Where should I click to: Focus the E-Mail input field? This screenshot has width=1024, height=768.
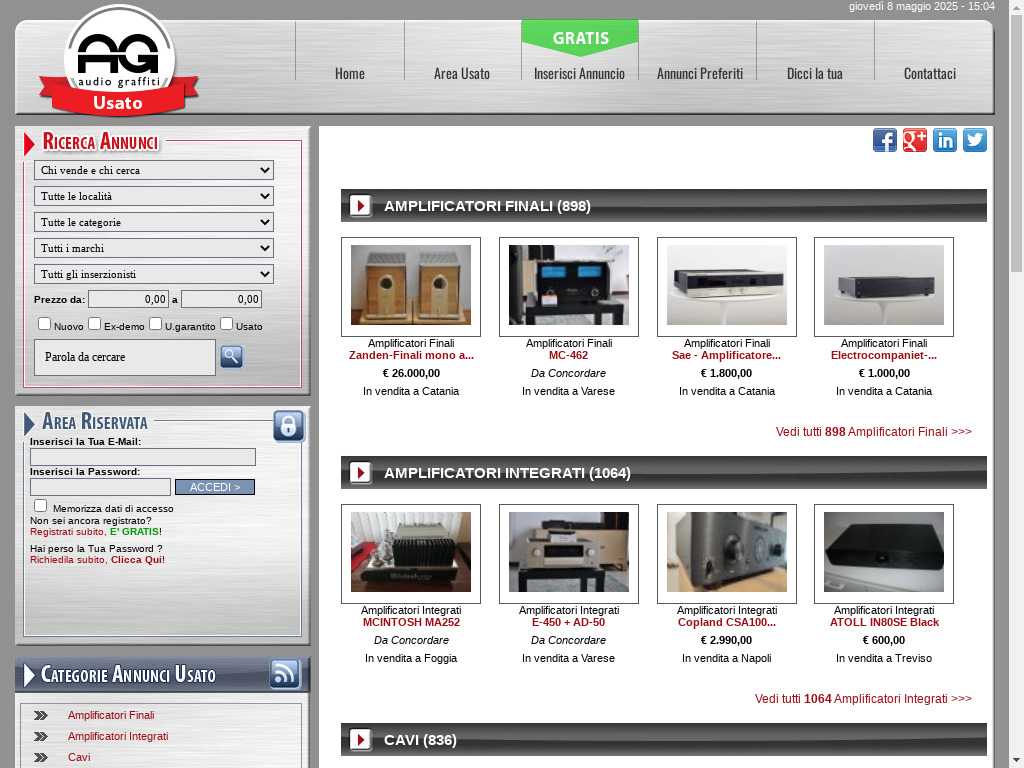click(142, 457)
